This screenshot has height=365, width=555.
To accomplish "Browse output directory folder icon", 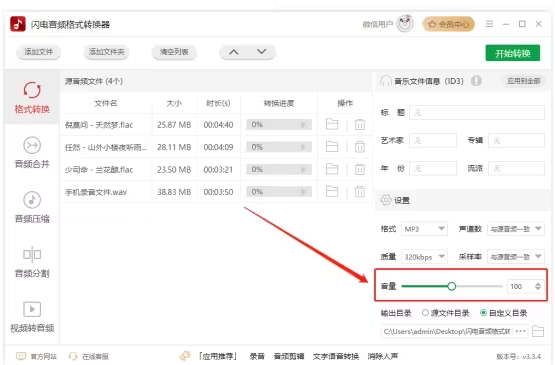I will pos(538,331).
